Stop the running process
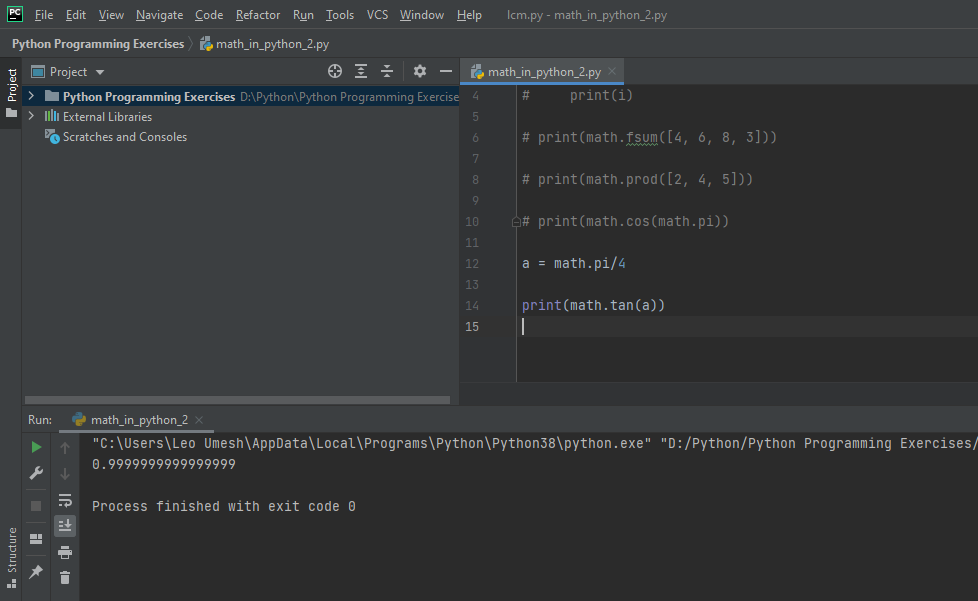 [36, 506]
